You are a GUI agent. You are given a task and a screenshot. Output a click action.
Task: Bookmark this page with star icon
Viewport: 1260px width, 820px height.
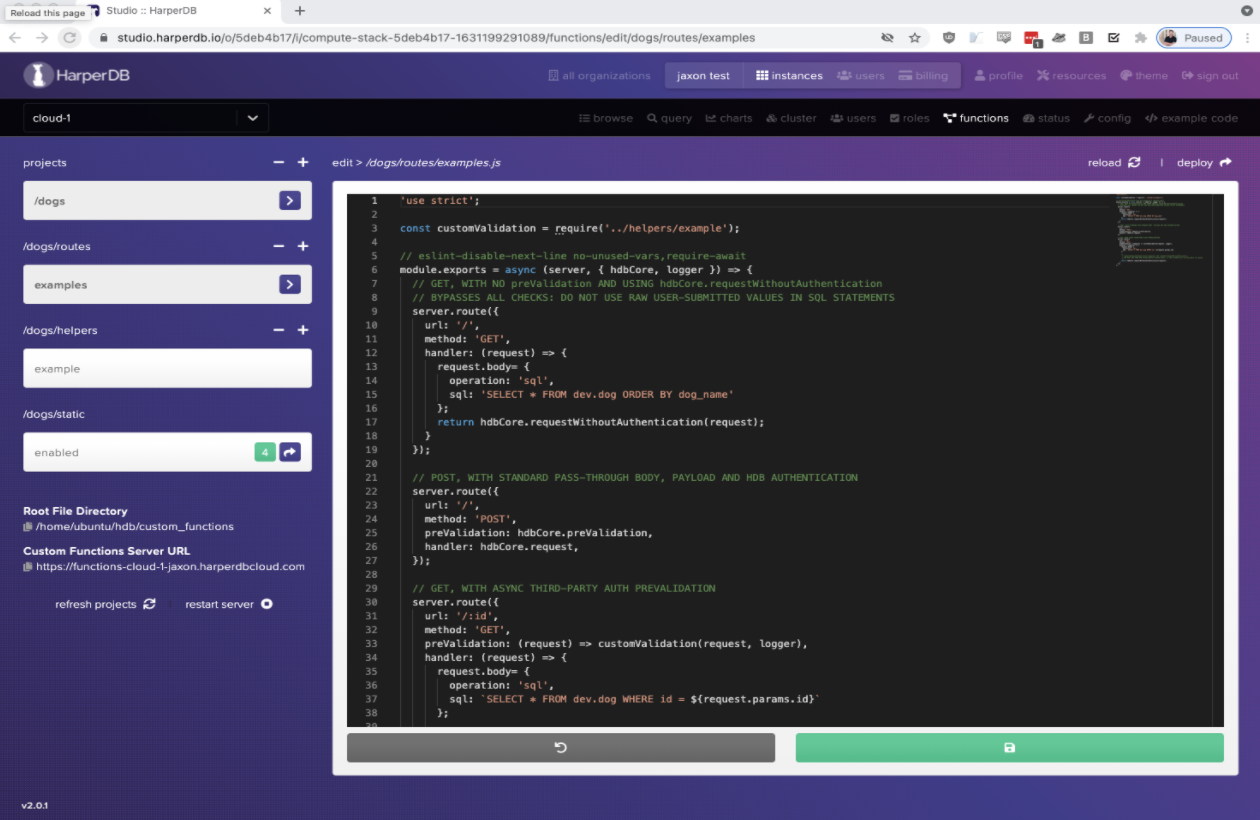click(x=914, y=38)
